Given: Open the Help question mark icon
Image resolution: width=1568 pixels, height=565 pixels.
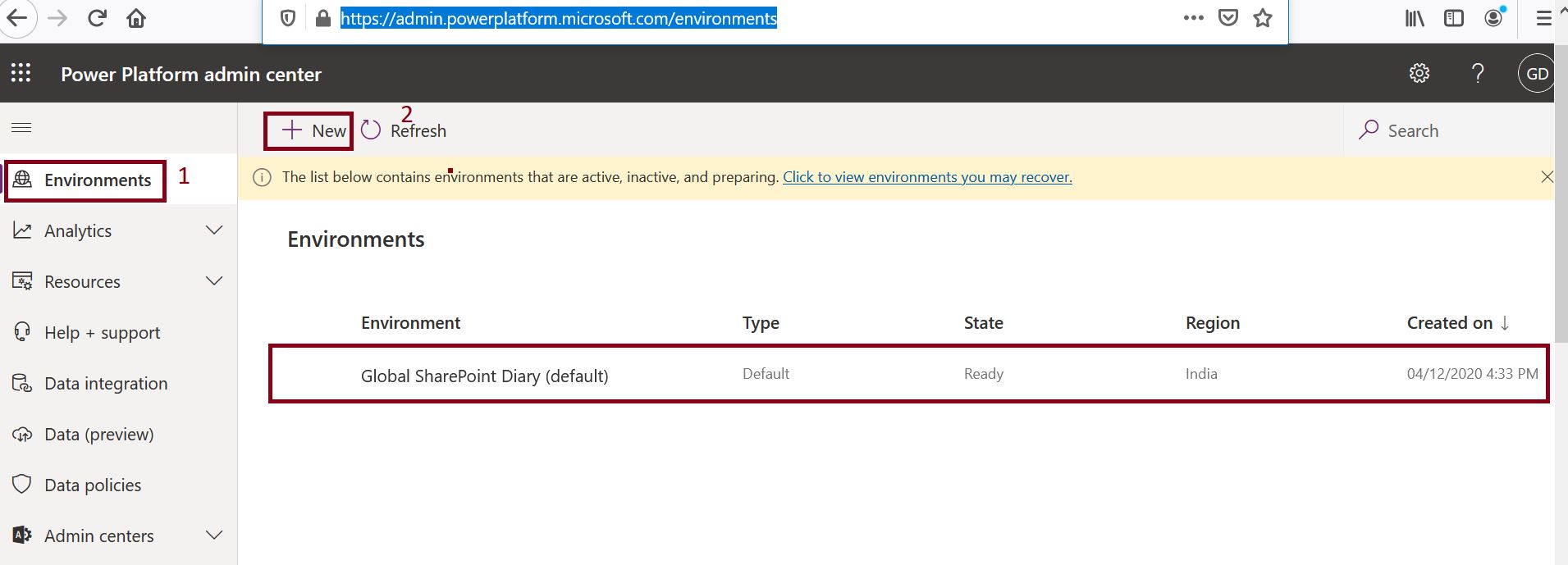Looking at the screenshot, I should coord(1479,73).
